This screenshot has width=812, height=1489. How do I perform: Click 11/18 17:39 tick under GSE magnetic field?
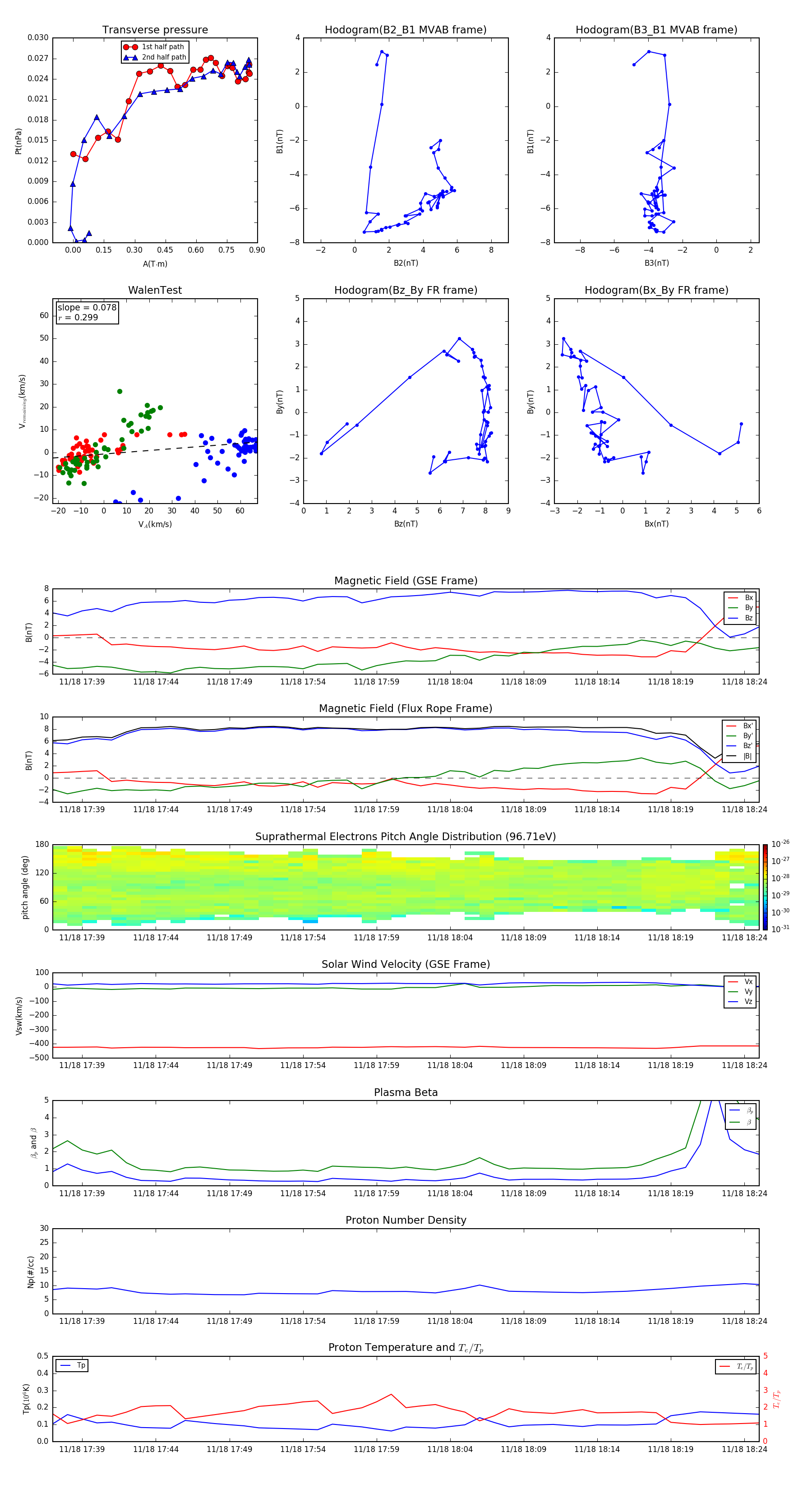(x=82, y=682)
